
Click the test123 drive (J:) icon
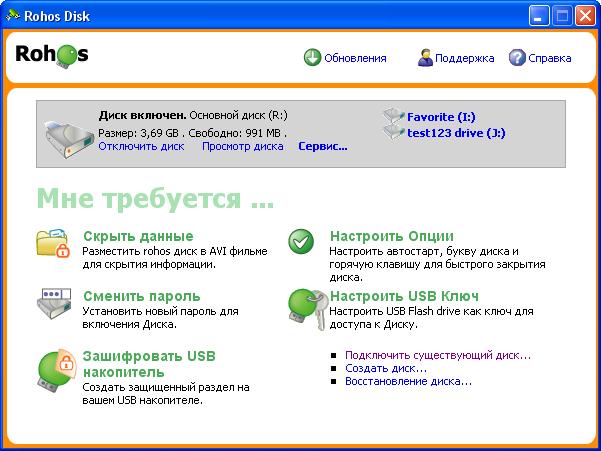point(394,132)
